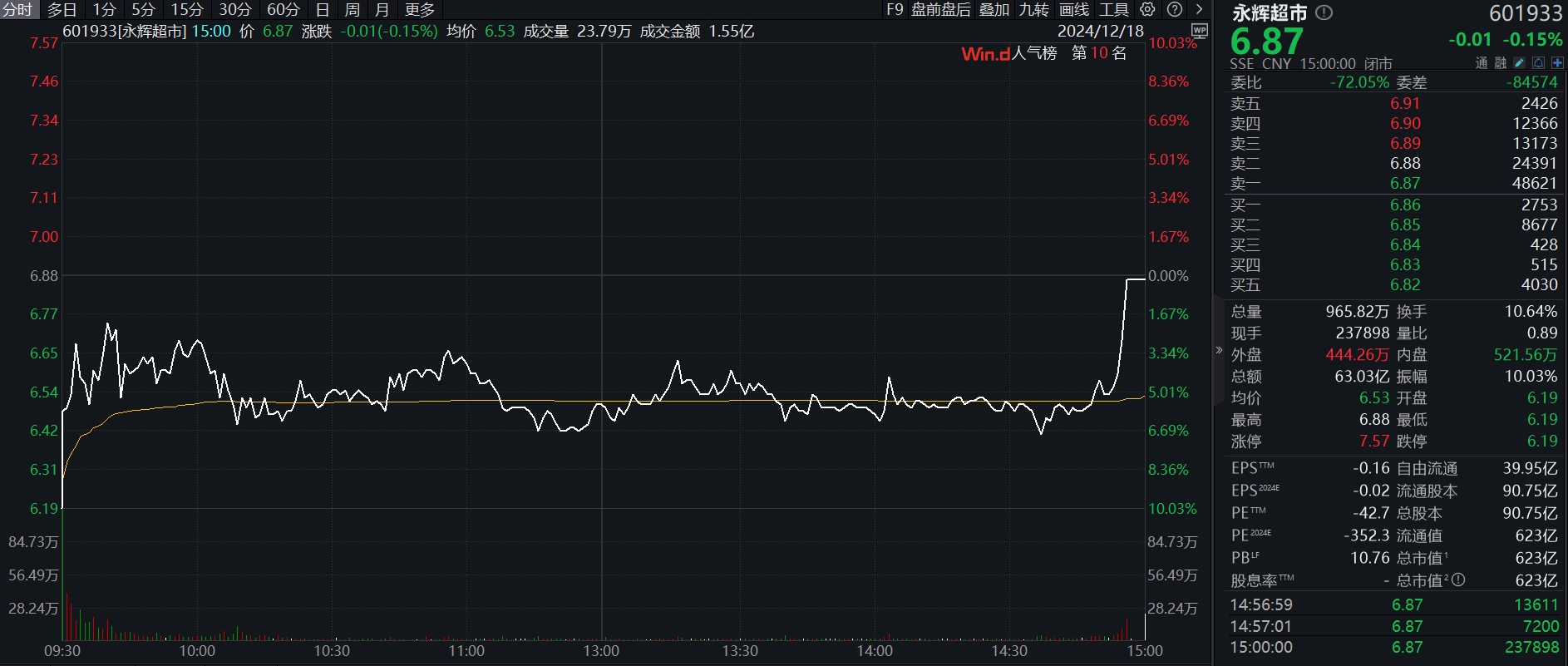Switch to 60分 chart period tab
This screenshot has width=1568, height=666.
(x=283, y=9)
